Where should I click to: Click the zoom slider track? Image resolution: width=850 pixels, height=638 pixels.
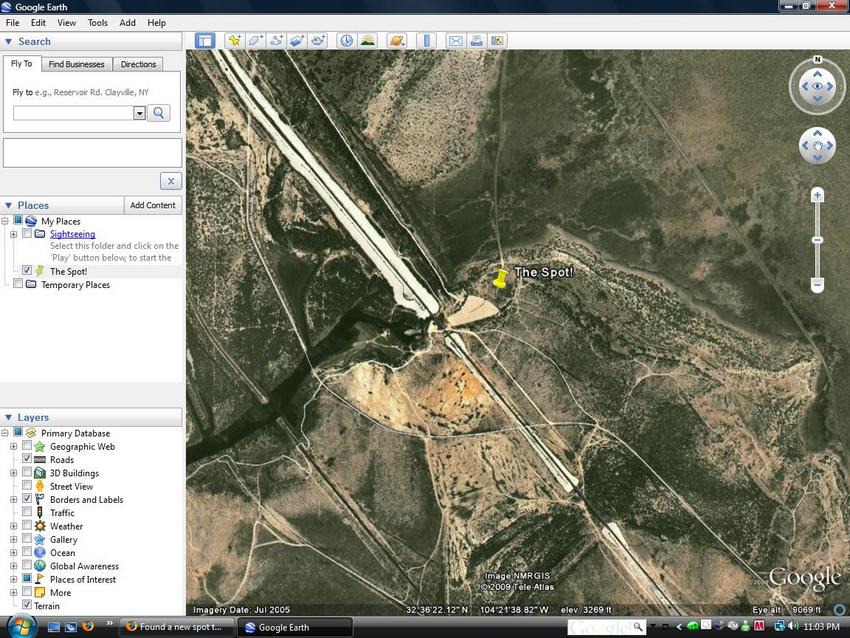coord(817,262)
